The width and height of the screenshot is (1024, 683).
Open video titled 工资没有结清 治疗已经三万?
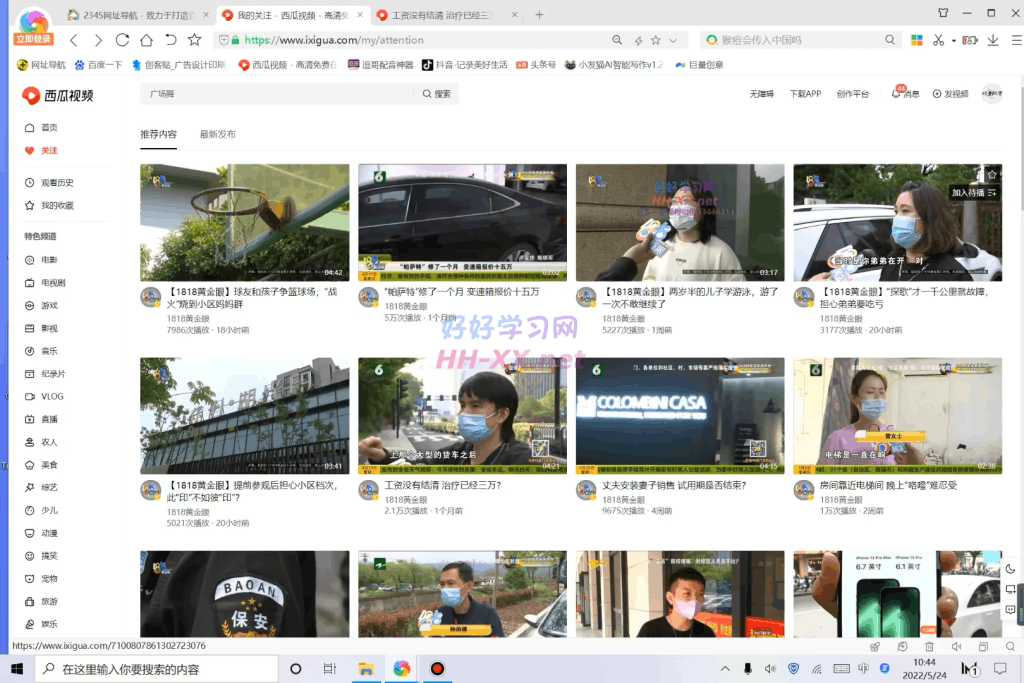pyautogui.click(x=443, y=485)
